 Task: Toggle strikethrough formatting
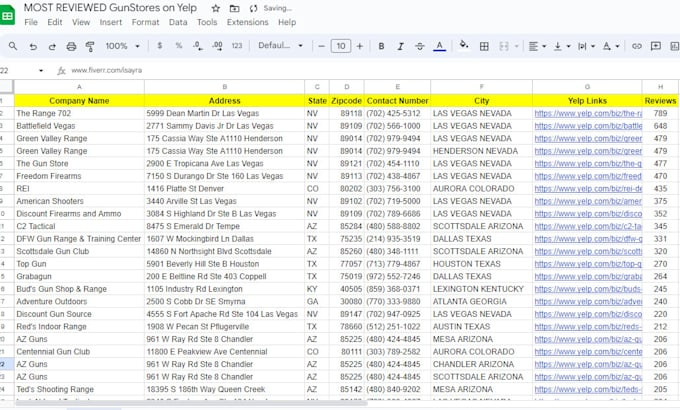(x=419, y=46)
